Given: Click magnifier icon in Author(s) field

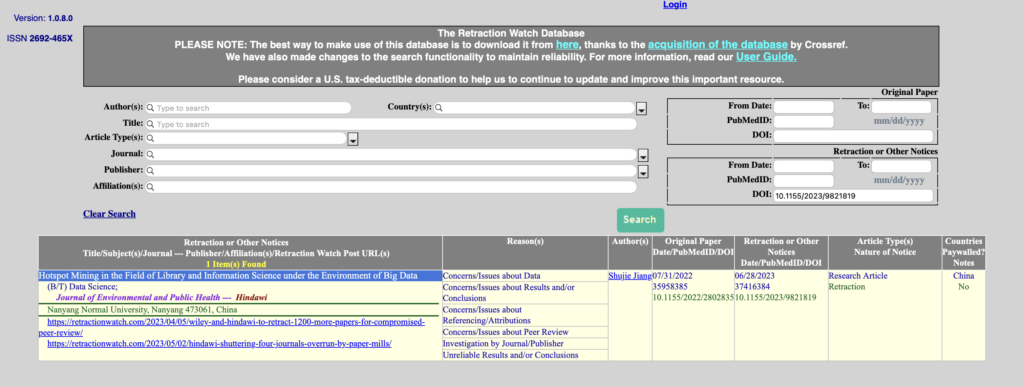Looking at the screenshot, I should (x=150, y=108).
